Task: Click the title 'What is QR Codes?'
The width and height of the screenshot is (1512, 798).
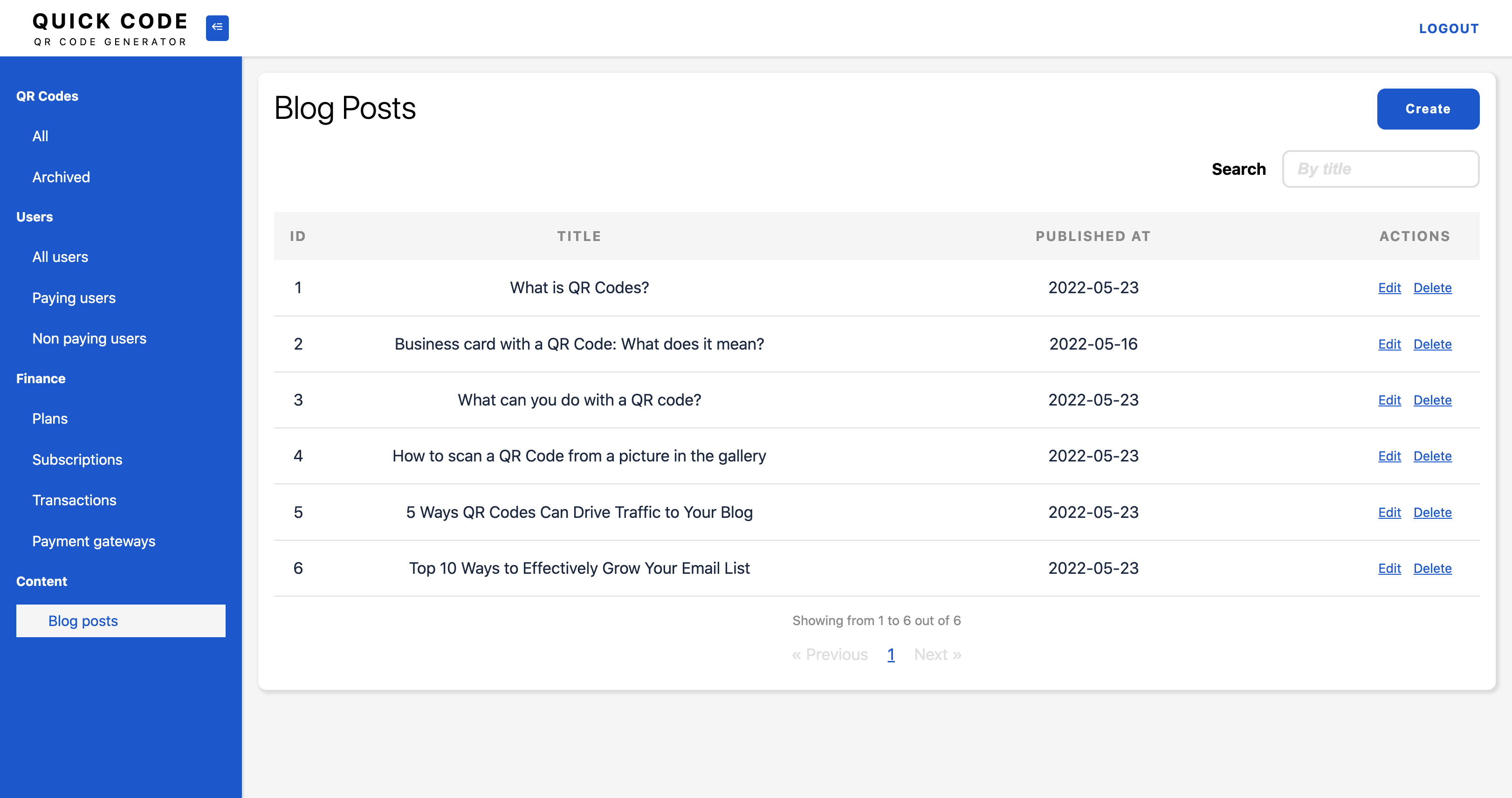Action: (x=579, y=288)
